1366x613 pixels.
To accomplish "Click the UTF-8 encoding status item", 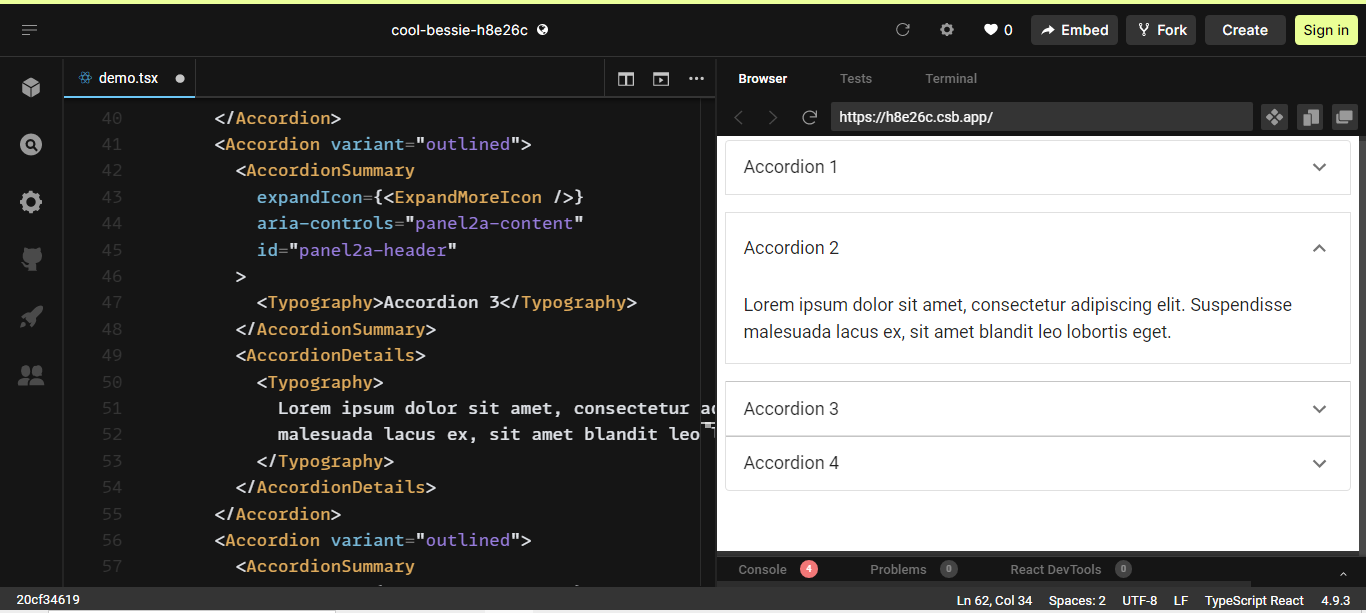I will coord(1139,600).
